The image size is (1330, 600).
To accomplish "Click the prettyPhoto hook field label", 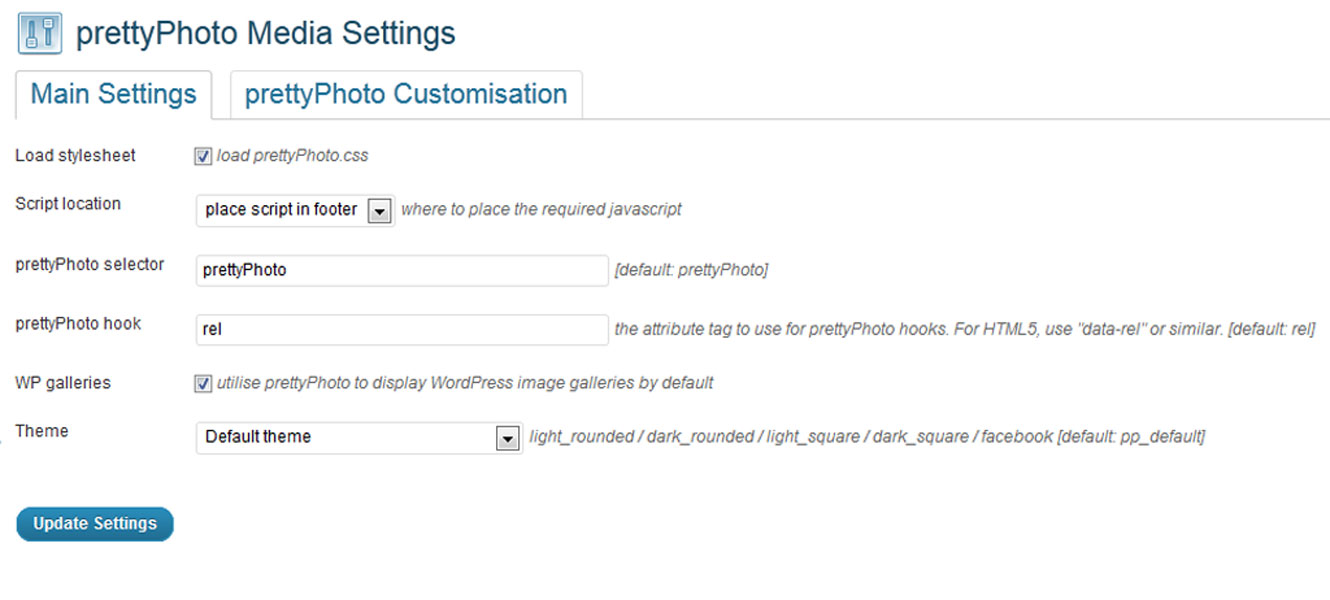I will [x=78, y=323].
